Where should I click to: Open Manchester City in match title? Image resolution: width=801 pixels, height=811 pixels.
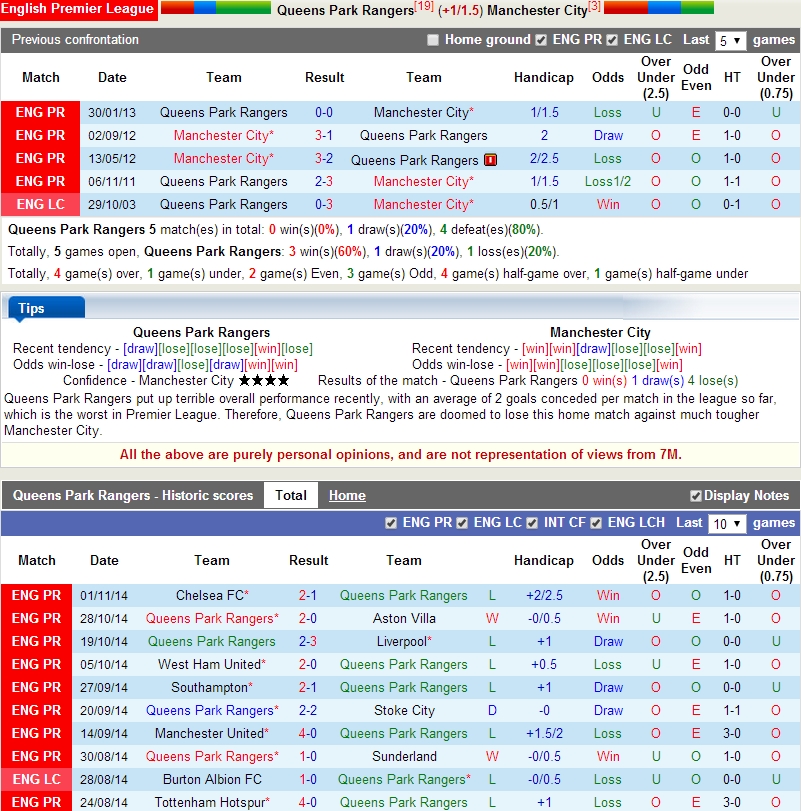[x=537, y=10]
